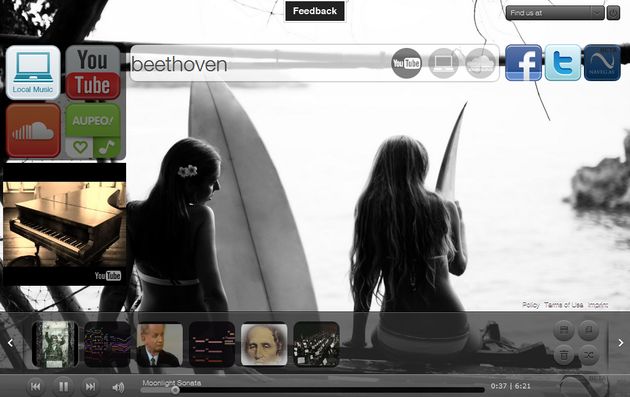
Task: Pause the Moonlight Sonata playback
Action: 63,387
